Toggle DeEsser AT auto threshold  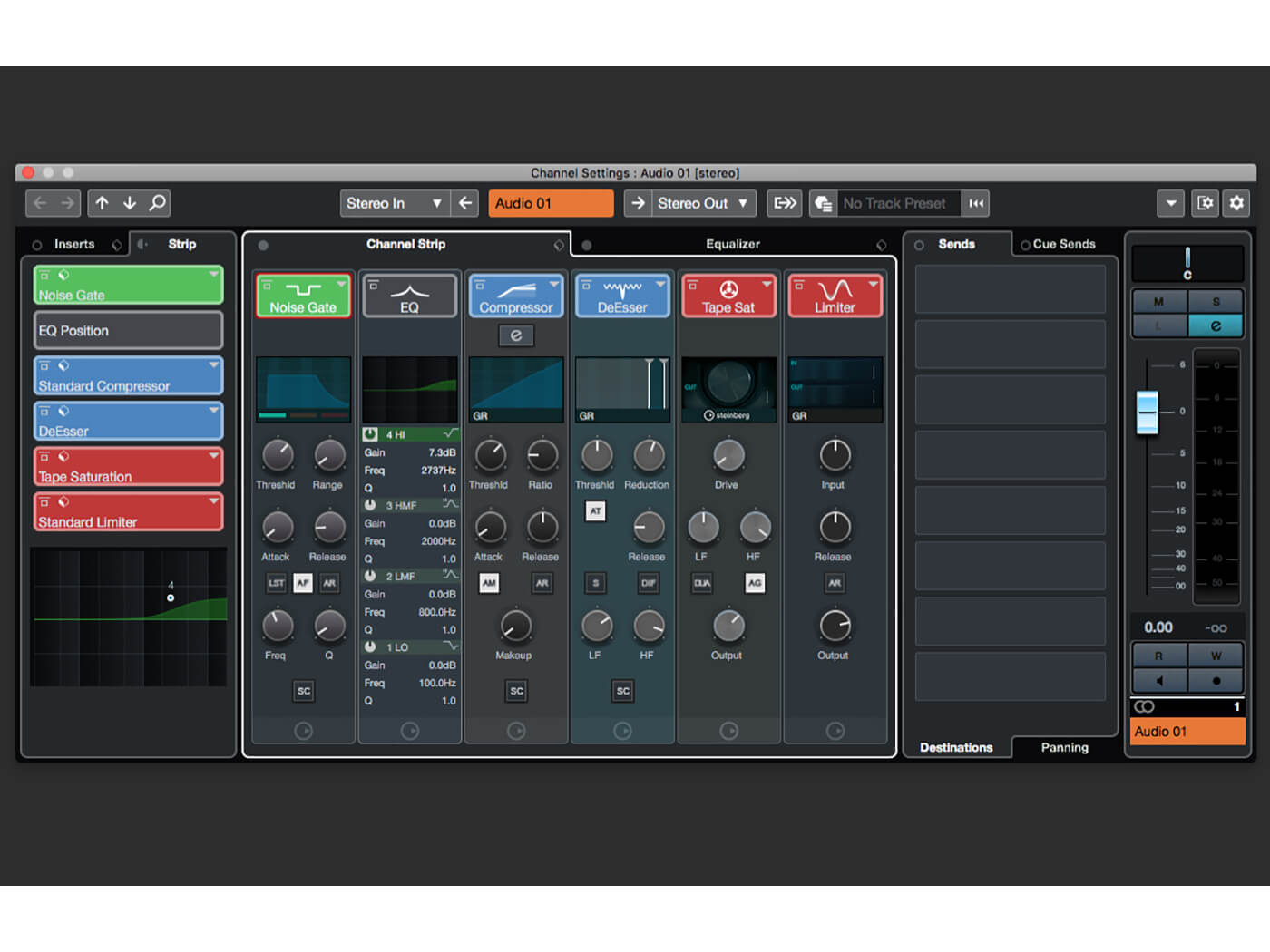(x=596, y=511)
